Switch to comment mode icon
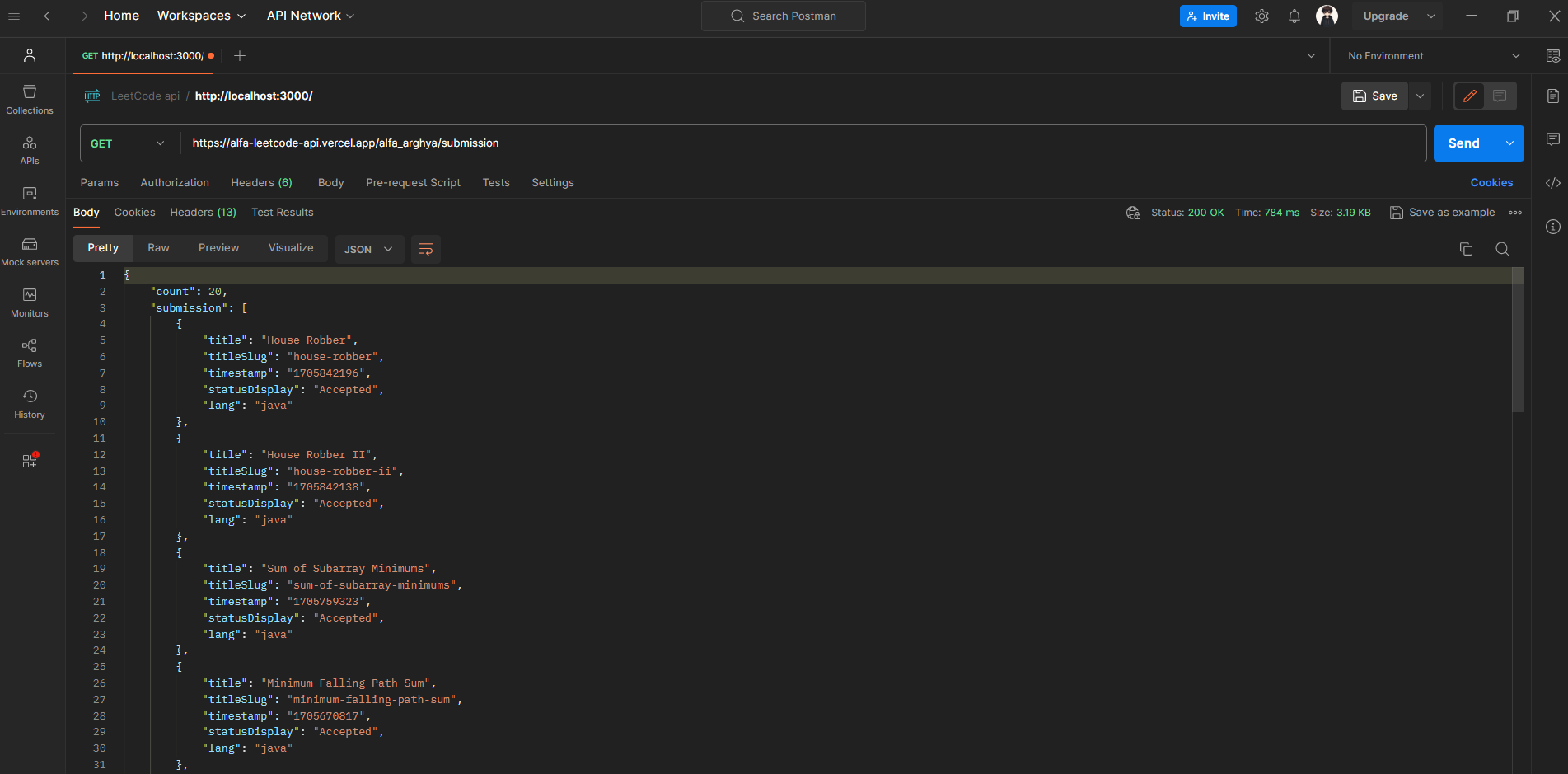This screenshot has height=774, width=1568. click(1500, 96)
